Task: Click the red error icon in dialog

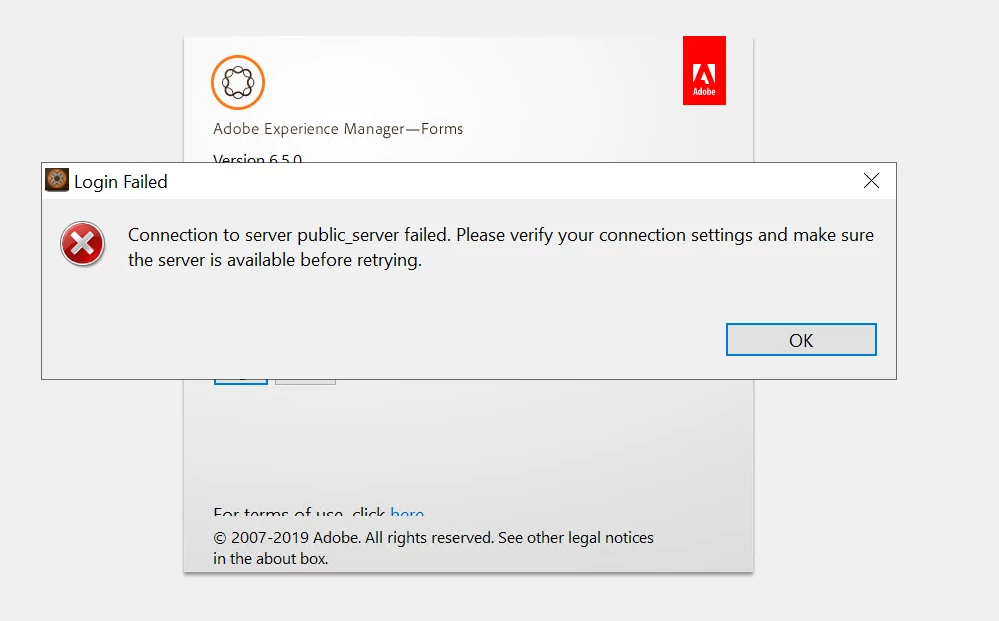Action: coord(82,244)
